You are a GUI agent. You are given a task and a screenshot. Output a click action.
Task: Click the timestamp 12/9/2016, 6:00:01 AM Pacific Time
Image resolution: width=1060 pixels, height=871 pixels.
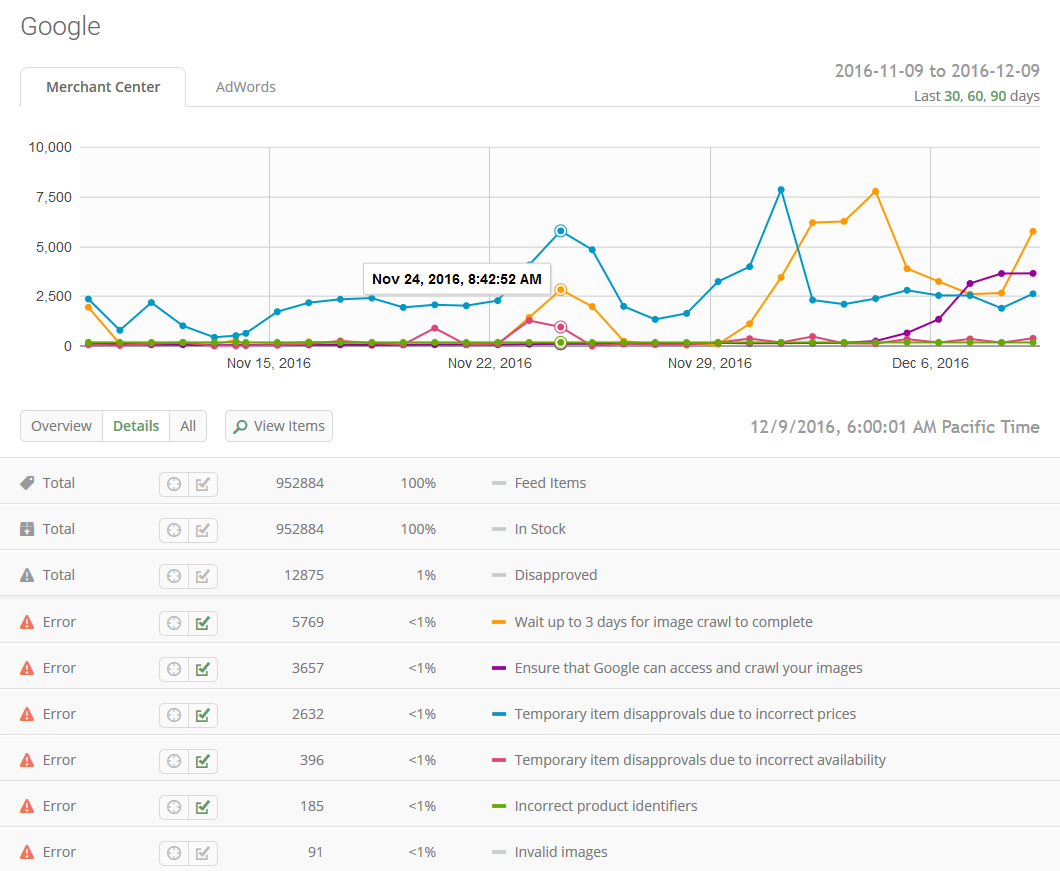tap(894, 427)
